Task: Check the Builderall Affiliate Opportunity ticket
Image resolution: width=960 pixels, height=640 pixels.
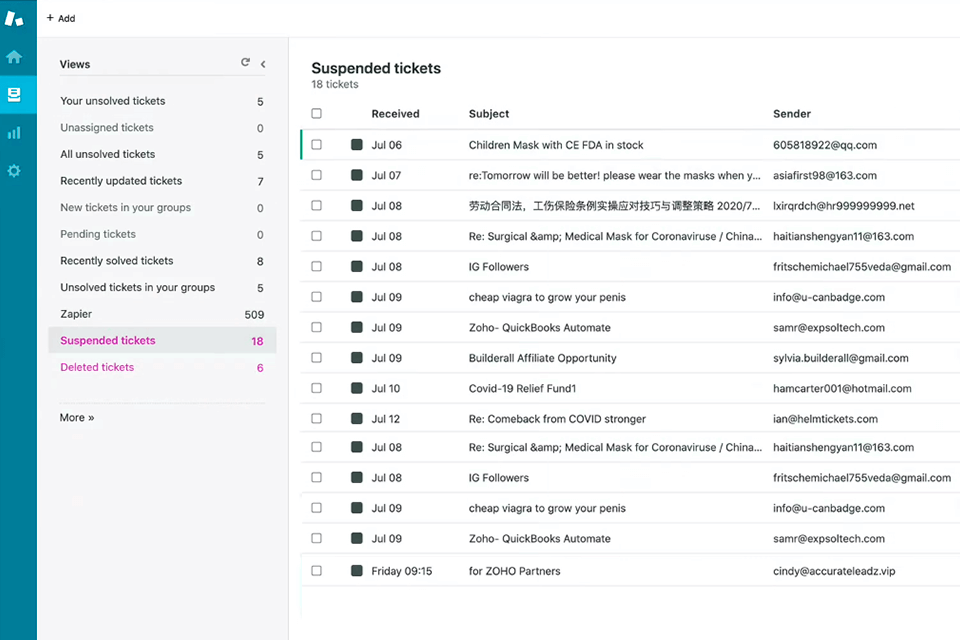Action: (317, 358)
